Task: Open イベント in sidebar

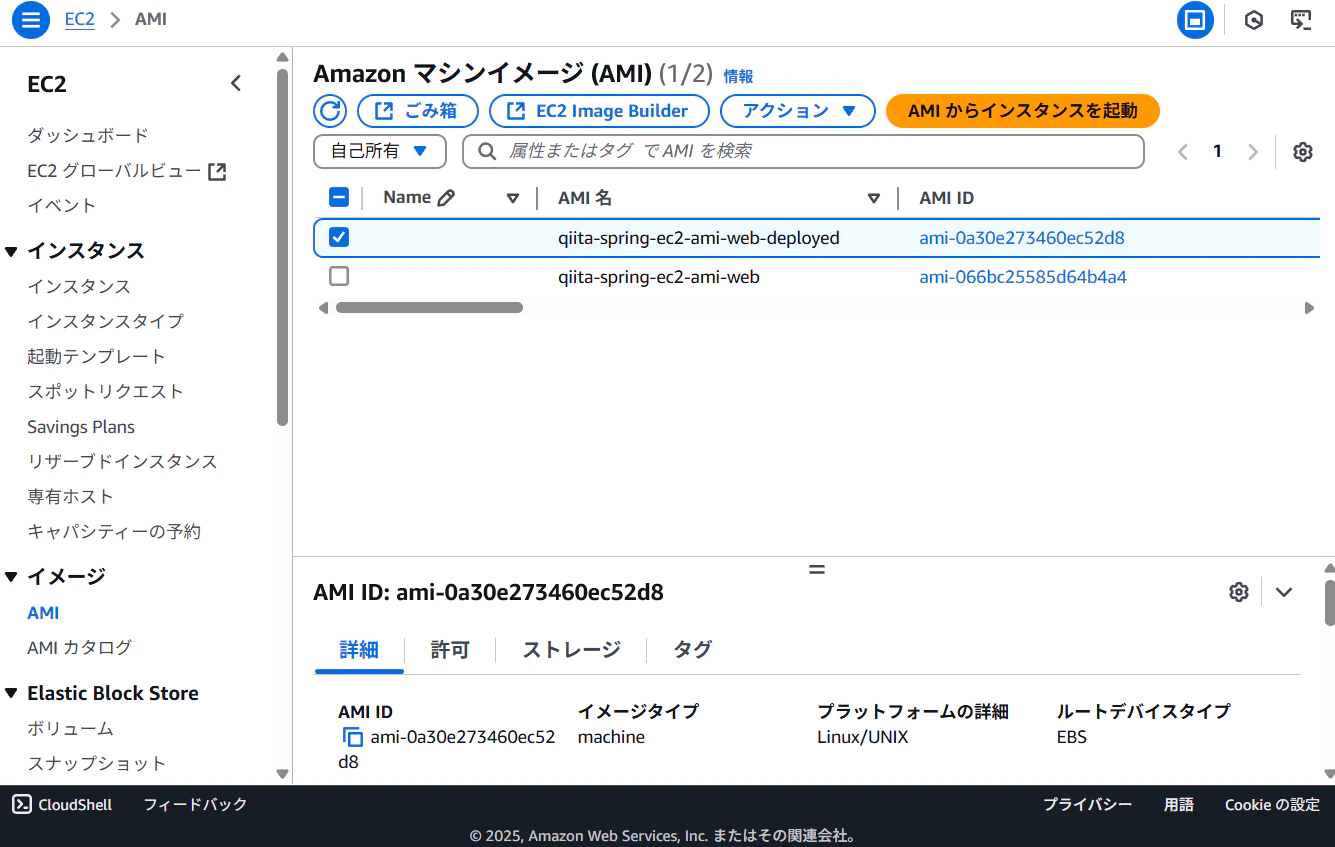Action: [x=62, y=205]
